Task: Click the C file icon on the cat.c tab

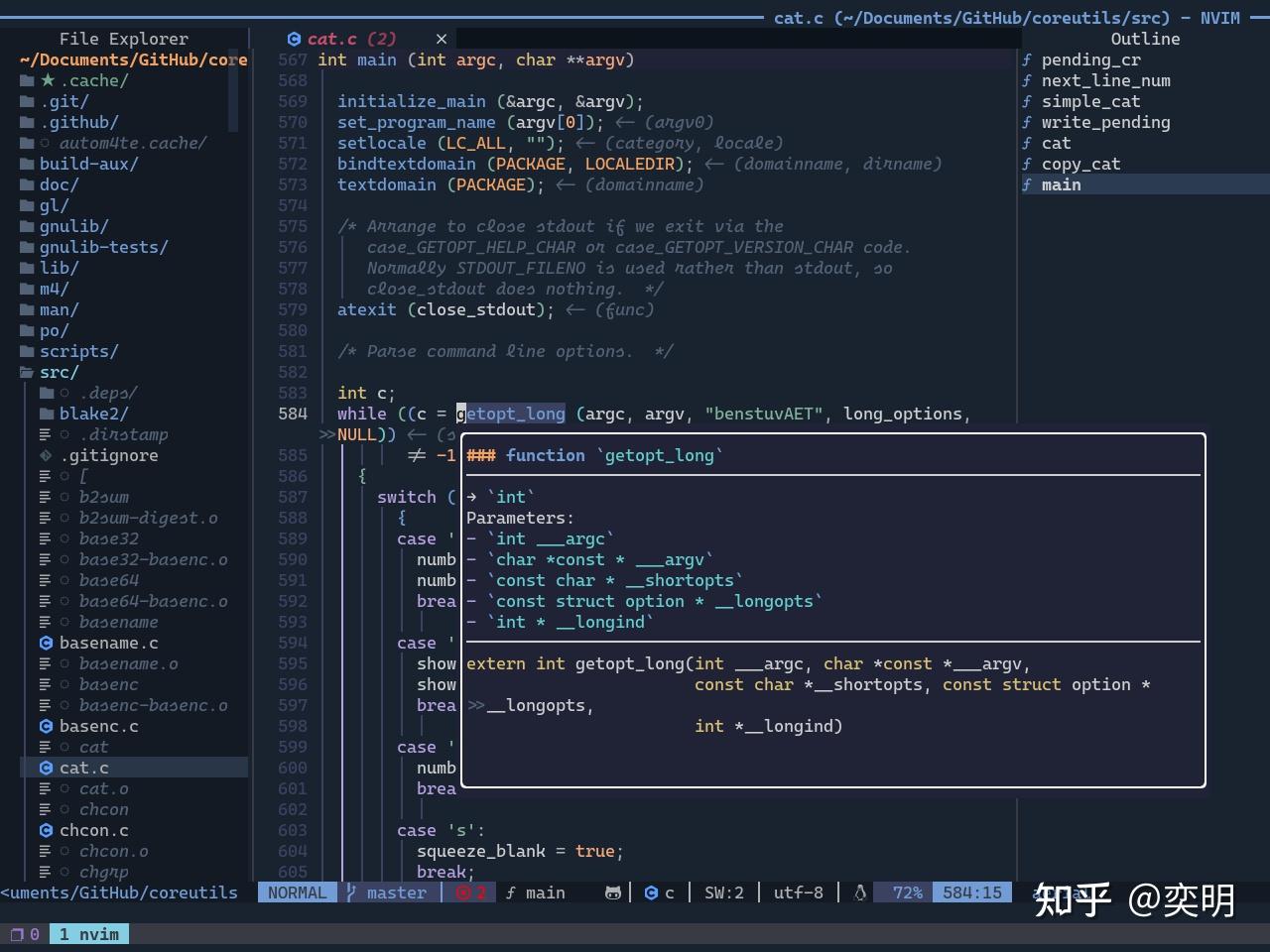Action: [x=294, y=39]
